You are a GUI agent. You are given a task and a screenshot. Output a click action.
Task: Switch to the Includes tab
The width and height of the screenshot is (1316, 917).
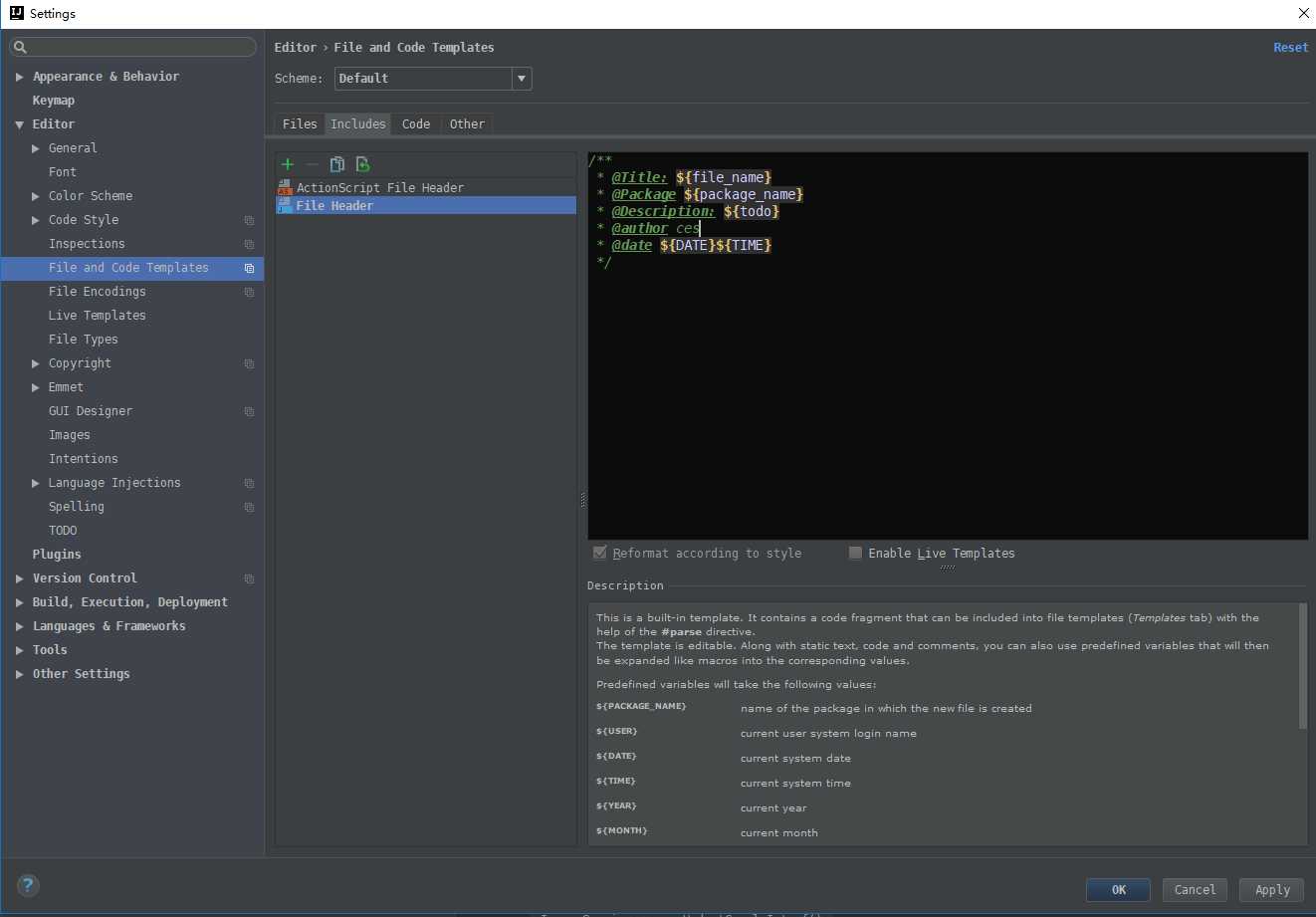click(x=358, y=123)
